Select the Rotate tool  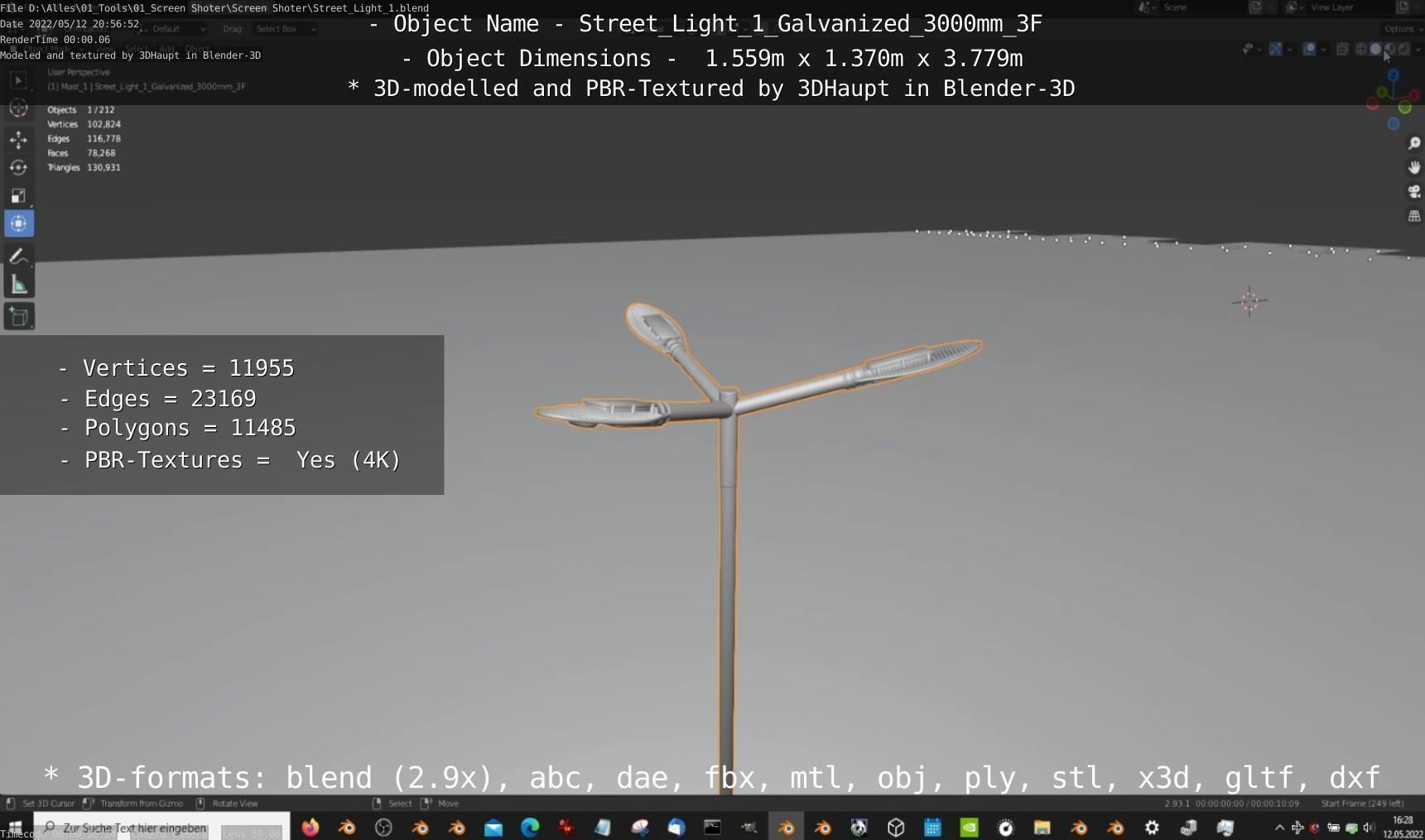pyautogui.click(x=18, y=167)
